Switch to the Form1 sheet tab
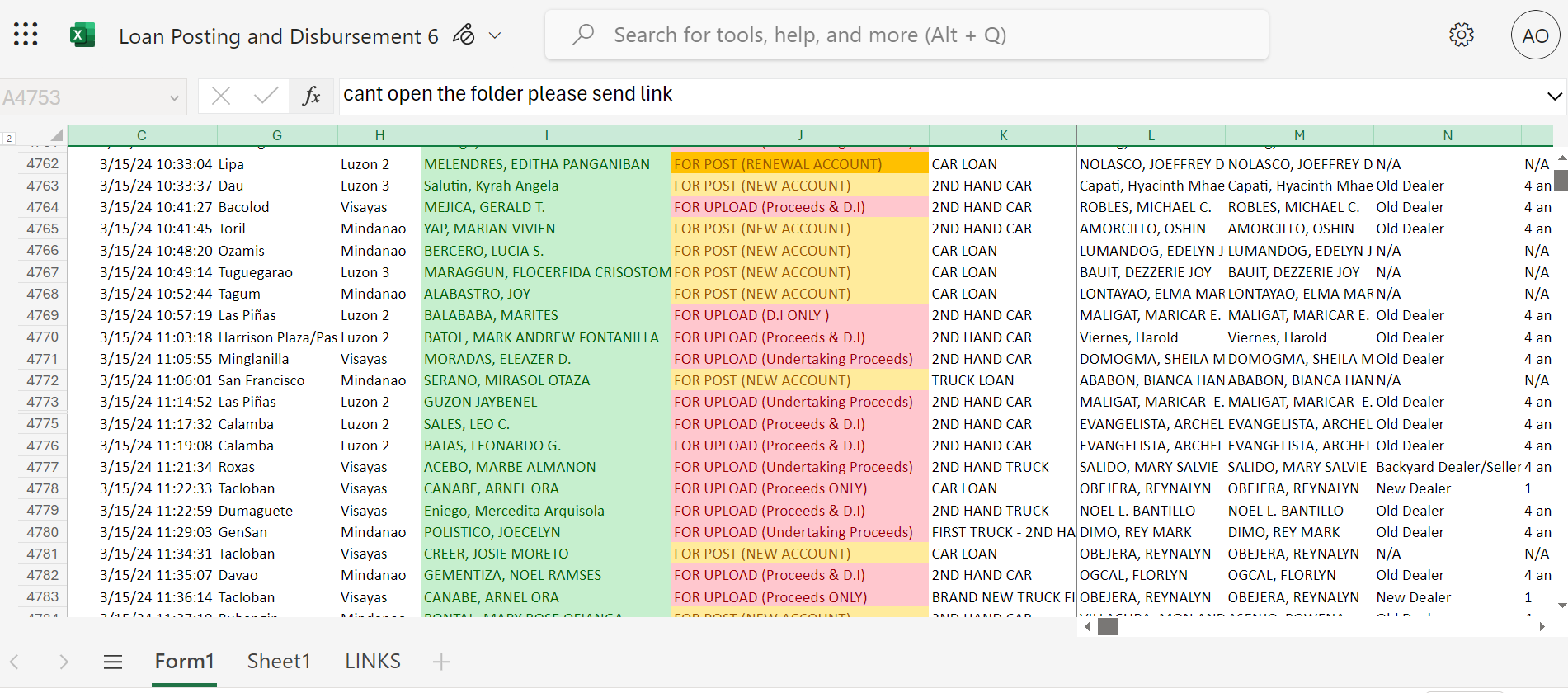This screenshot has height=693, width=1568. coord(184,662)
